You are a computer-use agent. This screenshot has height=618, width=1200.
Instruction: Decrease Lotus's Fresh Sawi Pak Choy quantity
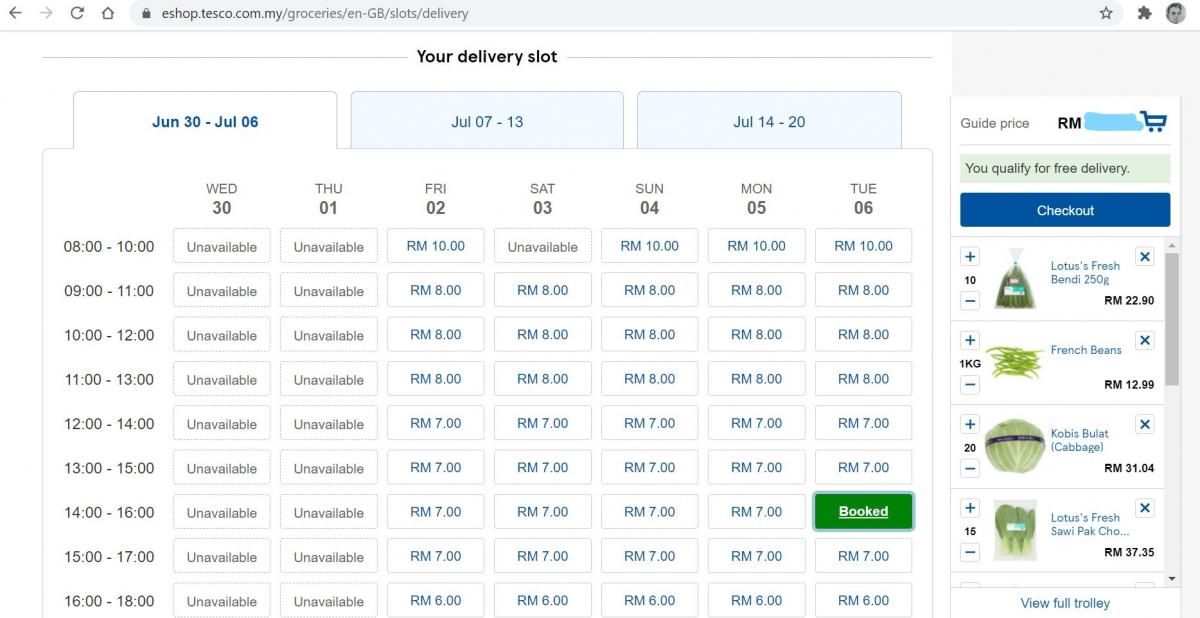click(x=970, y=552)
